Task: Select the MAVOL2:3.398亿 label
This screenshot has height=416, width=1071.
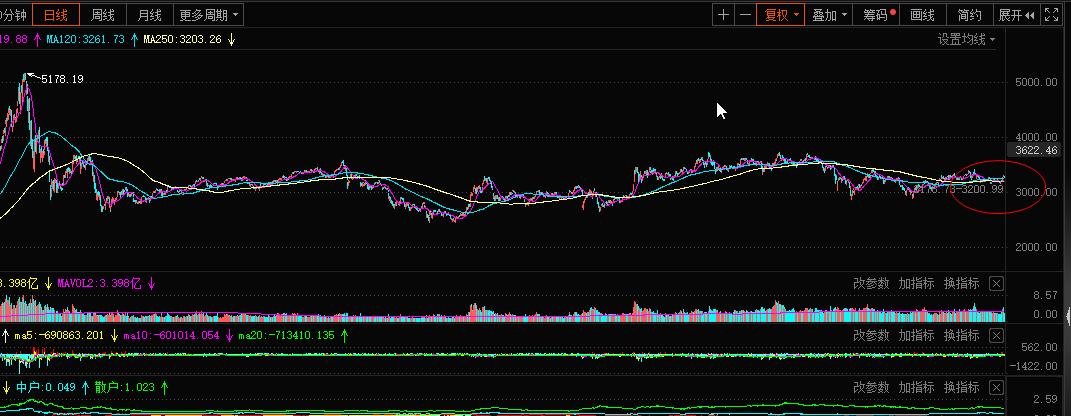Action: click(100, 283)
